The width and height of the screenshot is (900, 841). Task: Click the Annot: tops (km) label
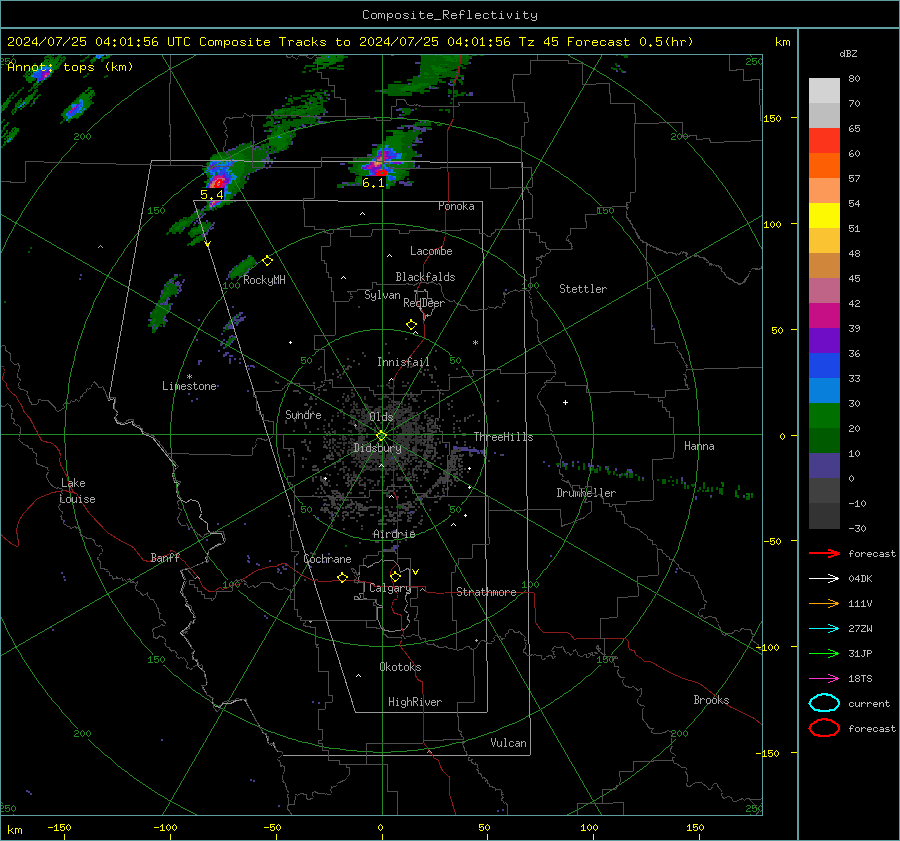70,67
